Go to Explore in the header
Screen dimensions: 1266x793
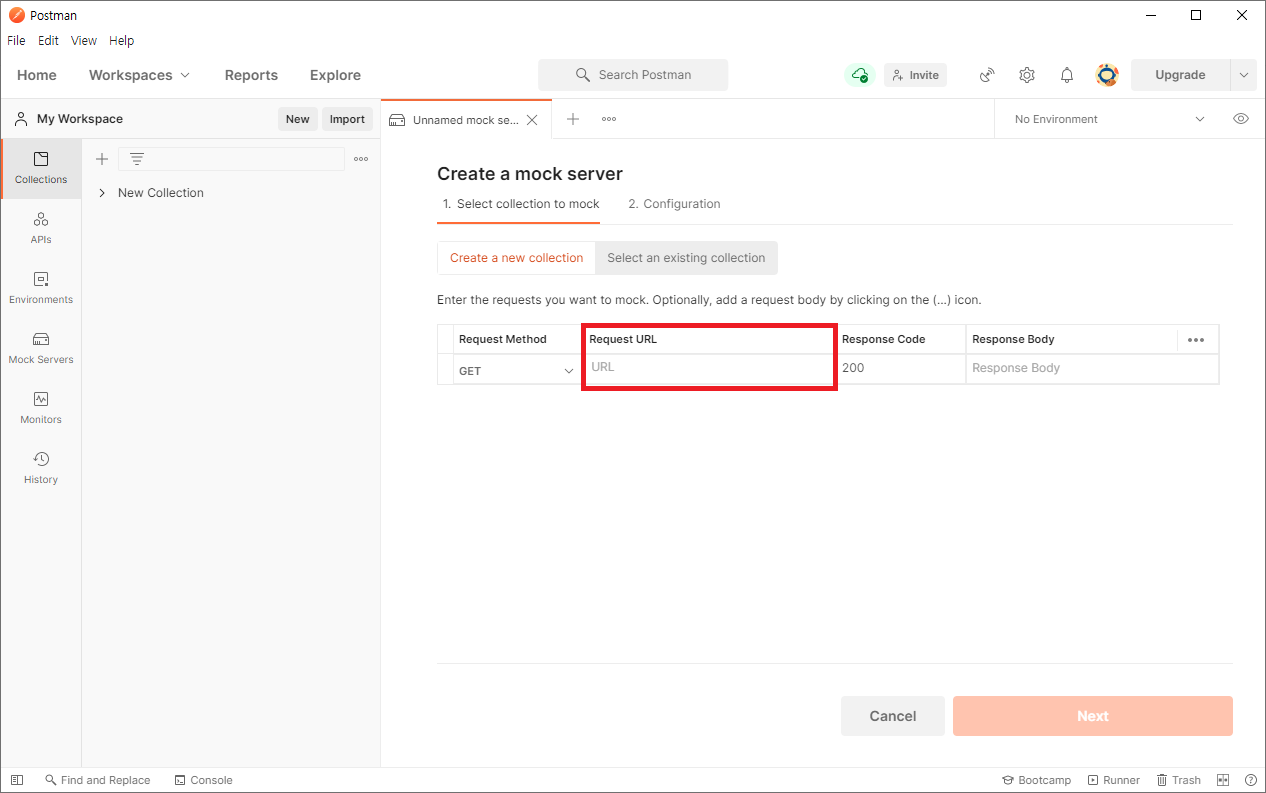pyautogui.click(x=335, y=75)
